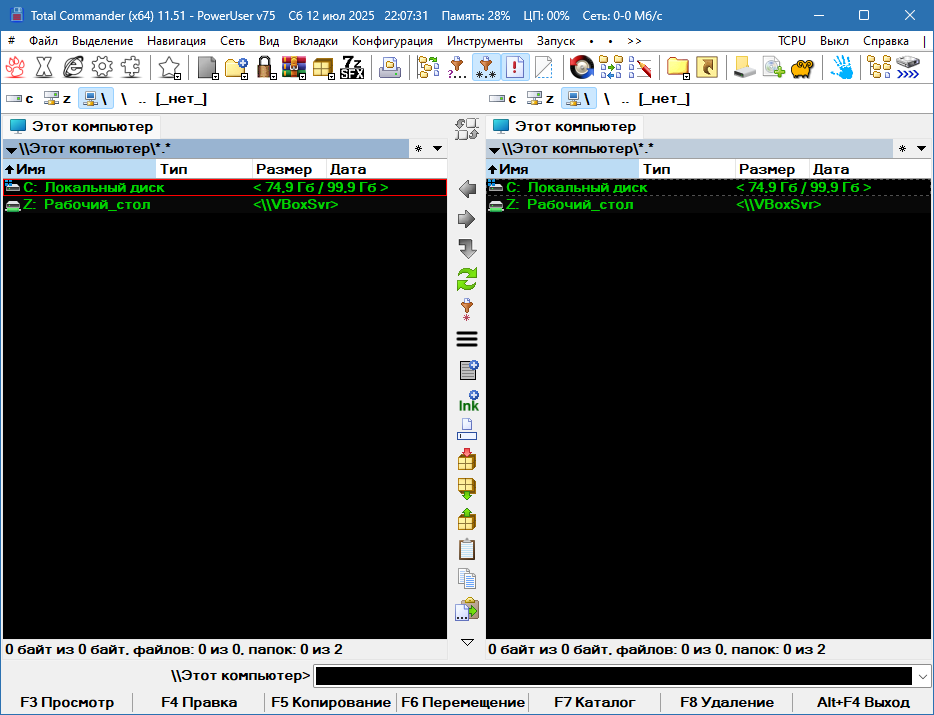Viewport: 934px width, 715px height.
Task: Launch the Internet Explorer toolbar icon
Action: pos(73,67)
